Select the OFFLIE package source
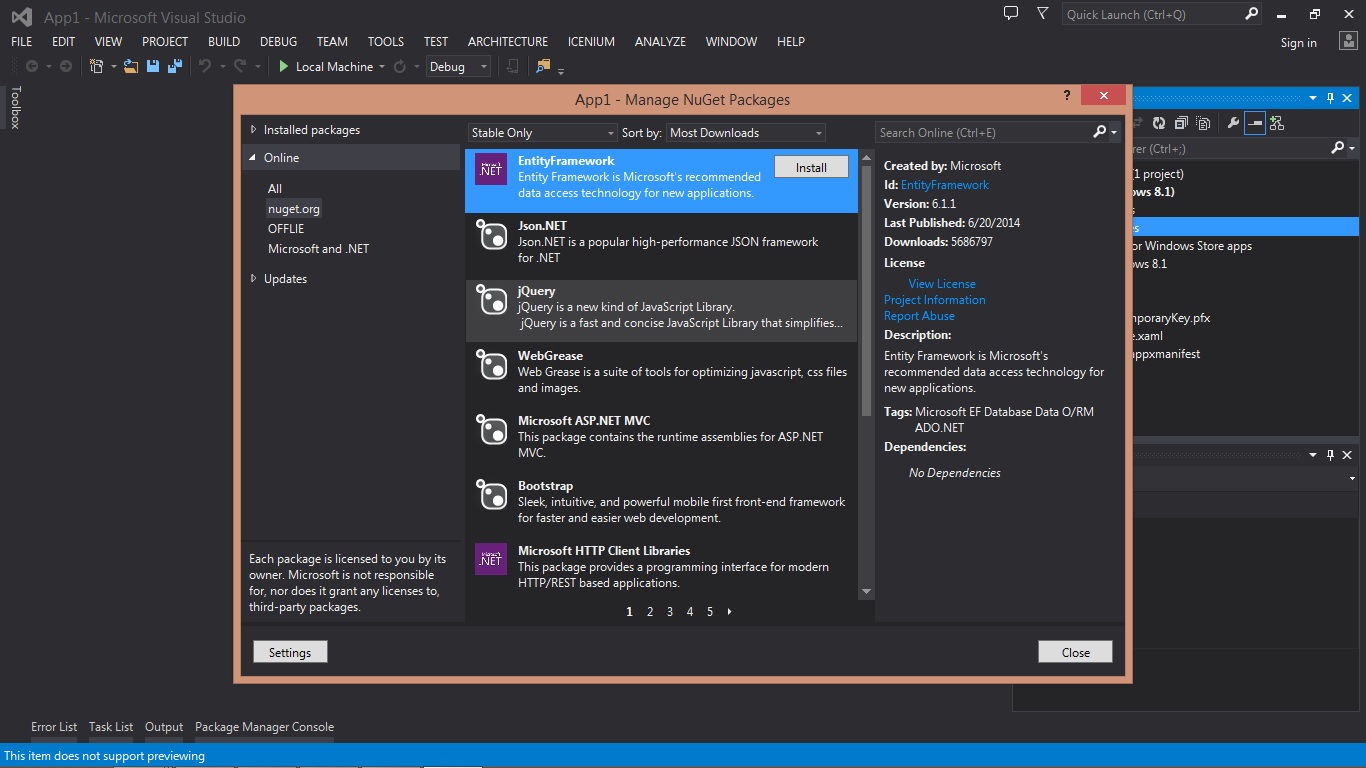 [x=286, y=228]
